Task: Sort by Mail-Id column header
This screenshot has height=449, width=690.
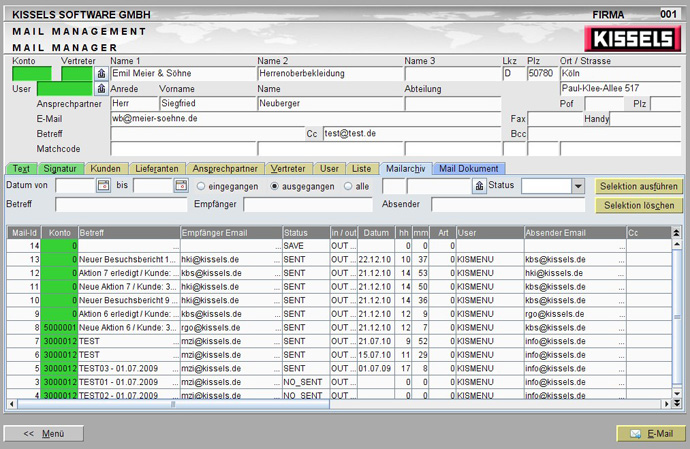Action: pos(24,232)
